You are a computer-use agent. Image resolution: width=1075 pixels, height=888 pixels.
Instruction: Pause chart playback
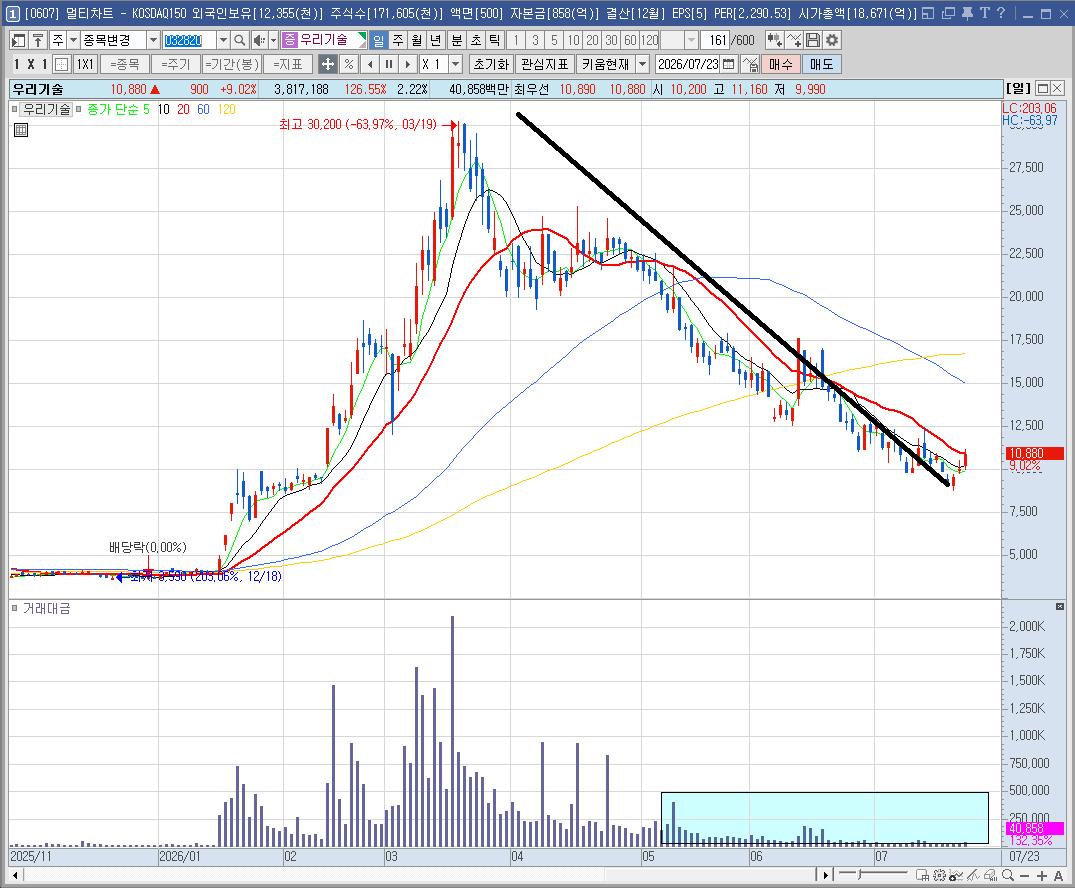coord(389,64)
